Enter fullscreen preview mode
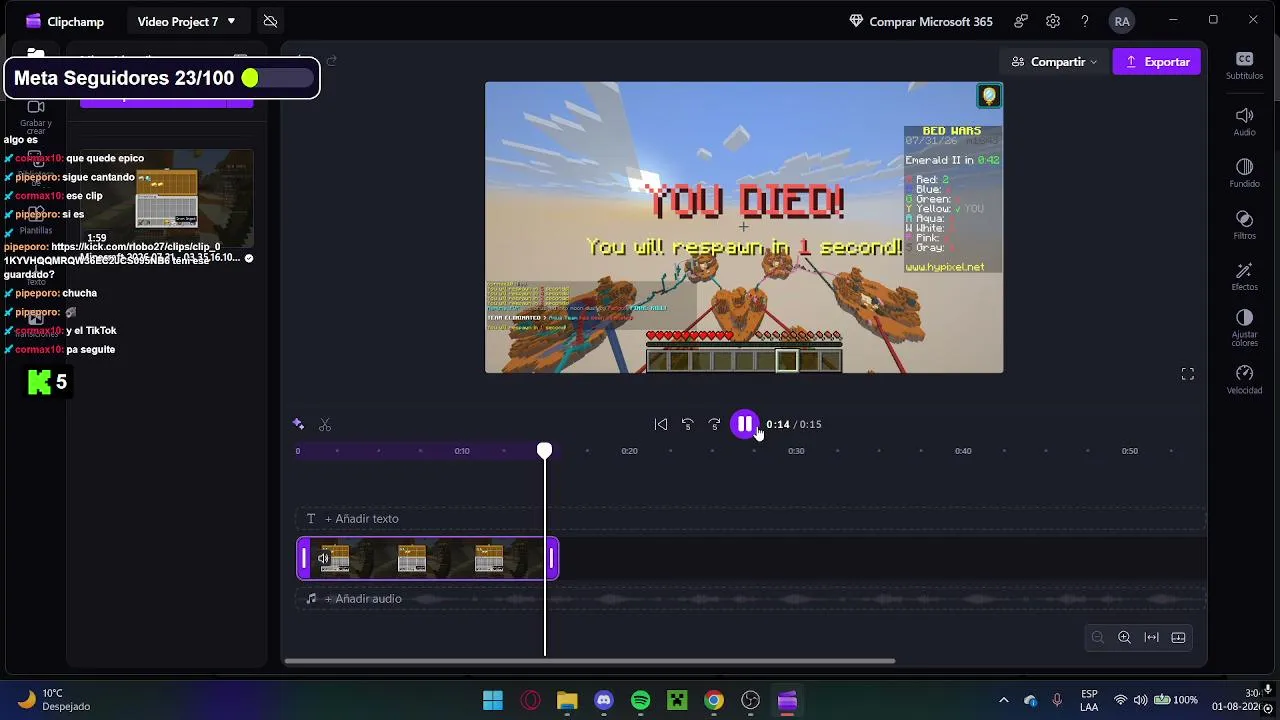 coord(1188,374)
